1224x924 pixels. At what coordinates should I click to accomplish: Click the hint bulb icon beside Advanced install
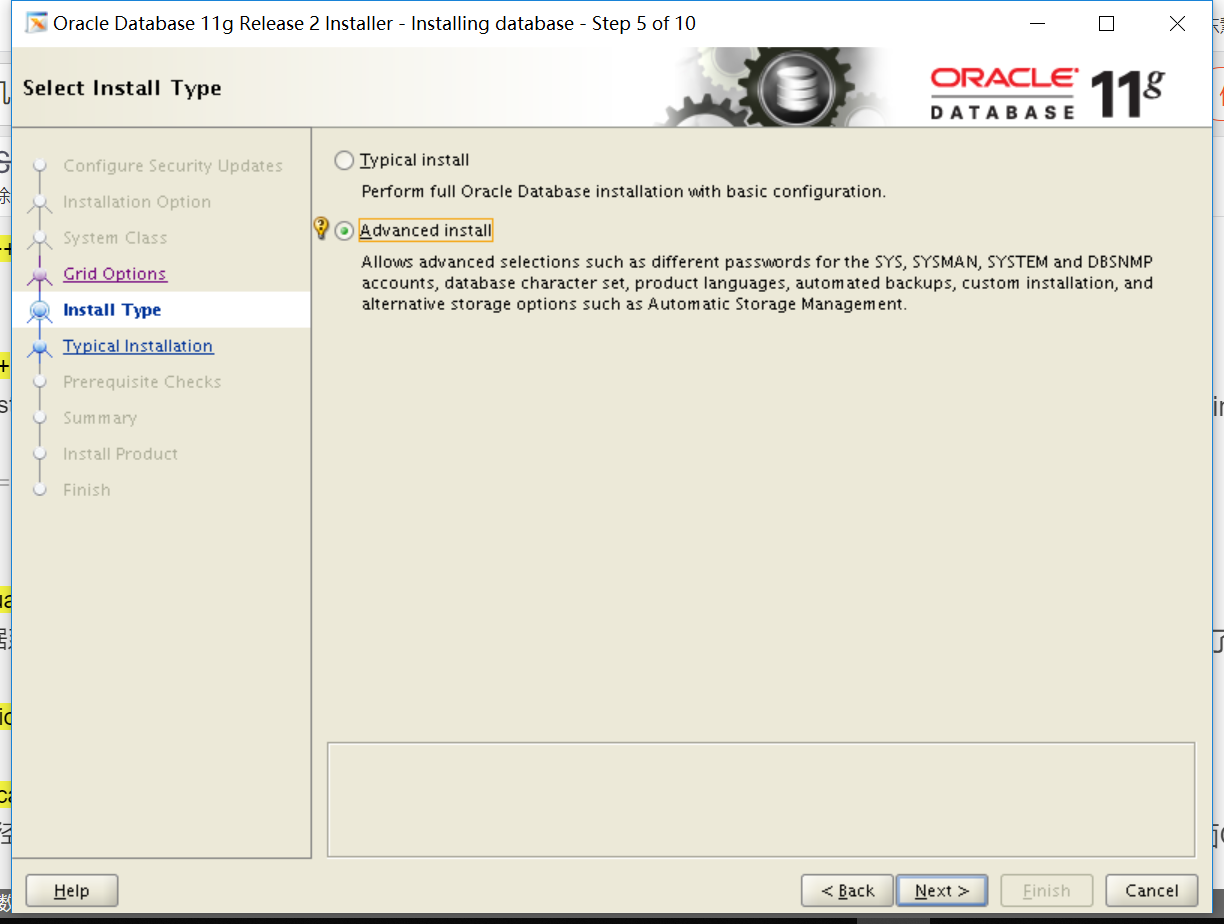(321, 229)
